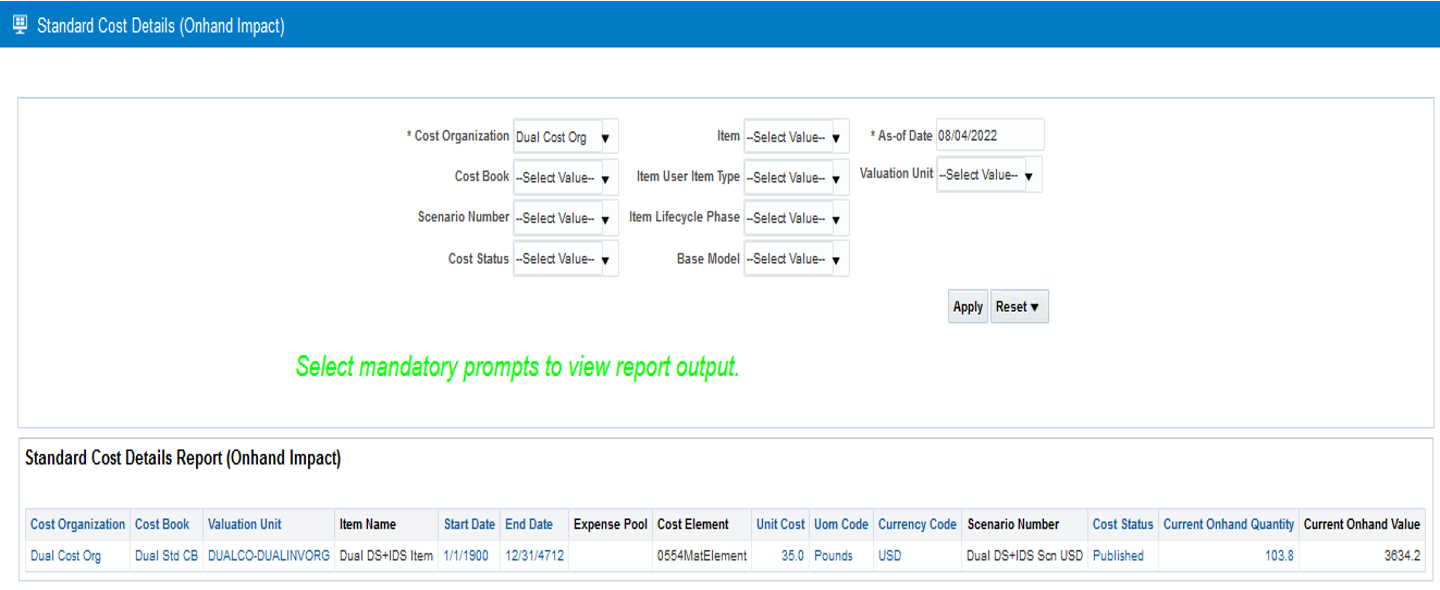Click the Uom Code column header

click(x=841, y=524)
